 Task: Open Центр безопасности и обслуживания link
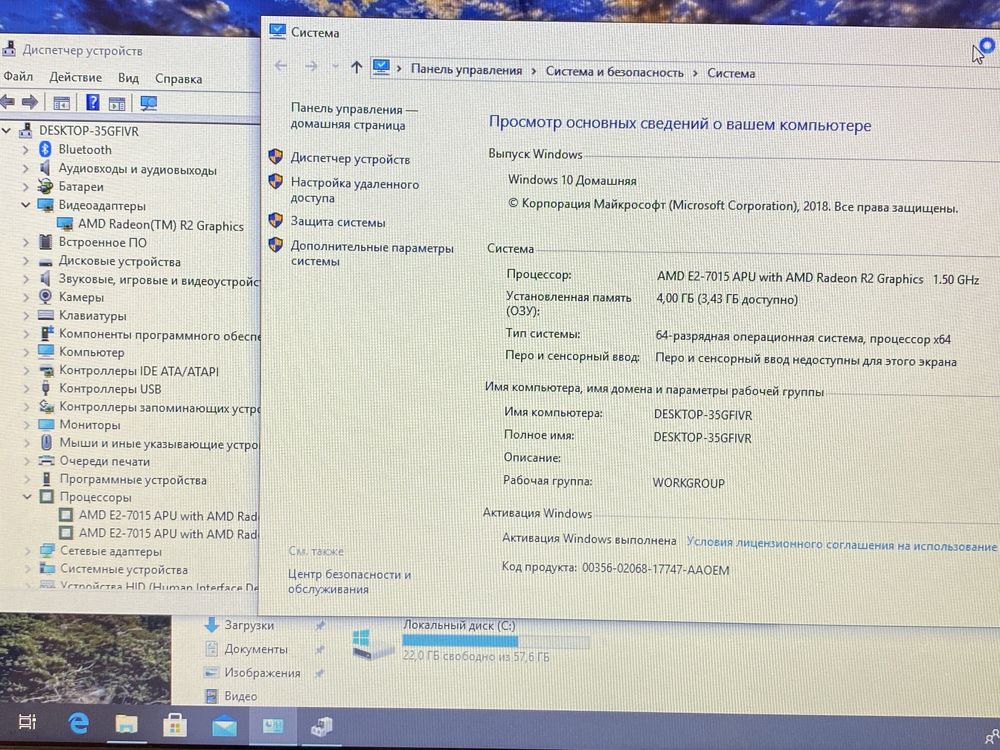tap(349, 581)
